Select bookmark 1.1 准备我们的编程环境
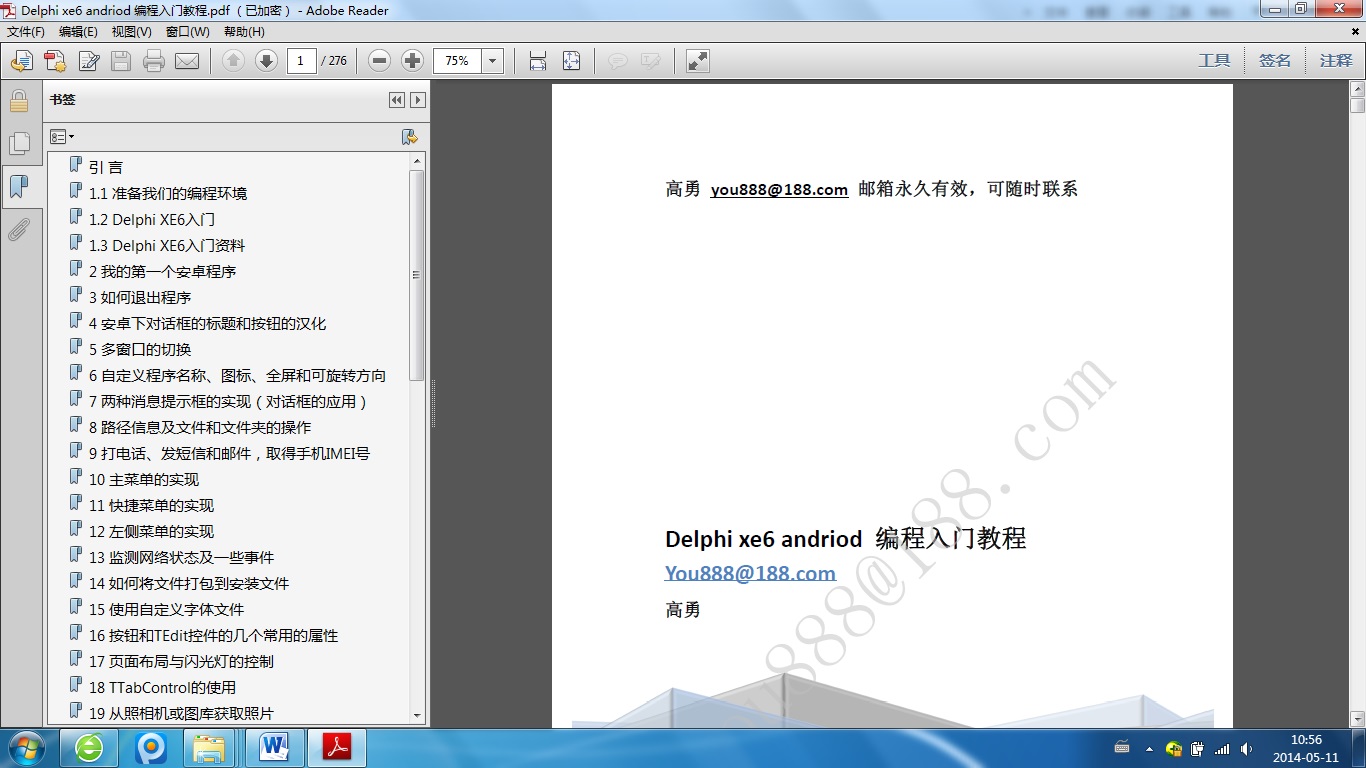This screenshot has height=768, width=1366. click(x=168, y=193)
